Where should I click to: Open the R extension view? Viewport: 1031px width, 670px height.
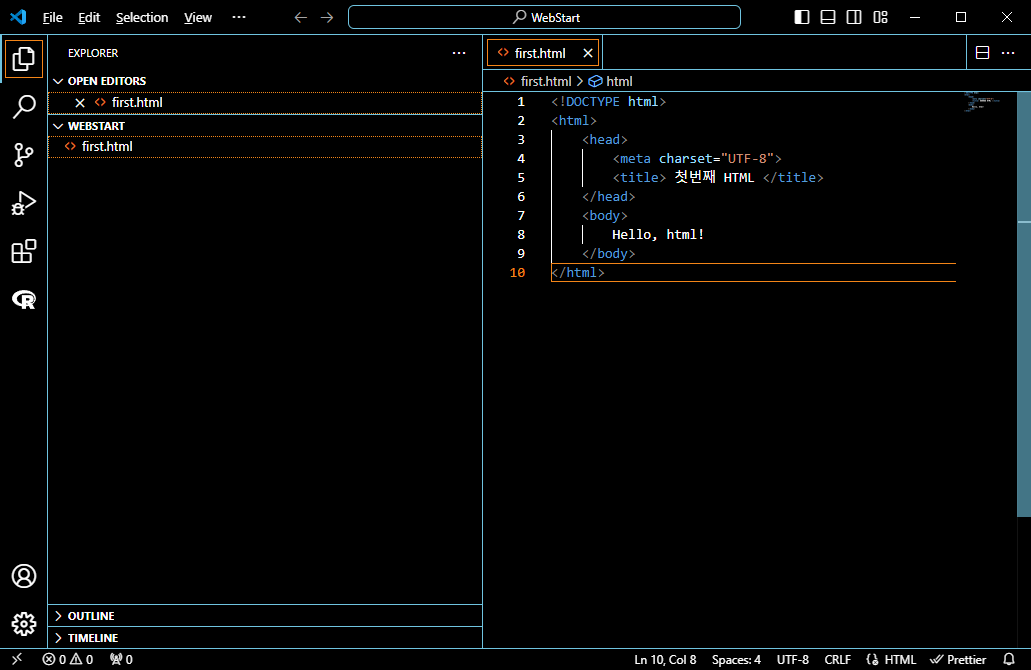pyautogui.click(x=24, y=300)
